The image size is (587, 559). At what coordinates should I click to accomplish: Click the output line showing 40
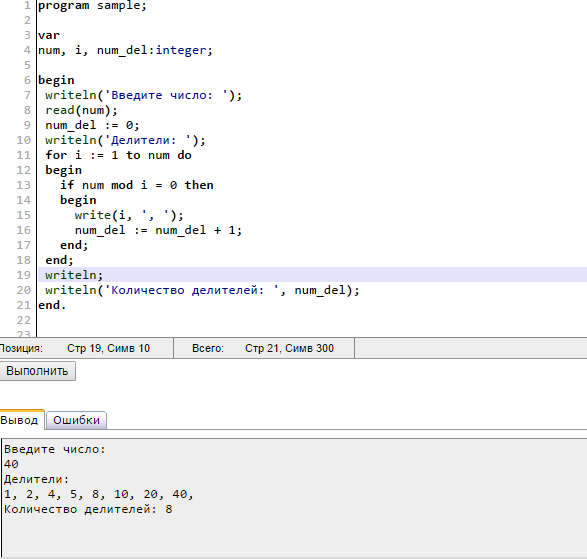coord(11,464)
